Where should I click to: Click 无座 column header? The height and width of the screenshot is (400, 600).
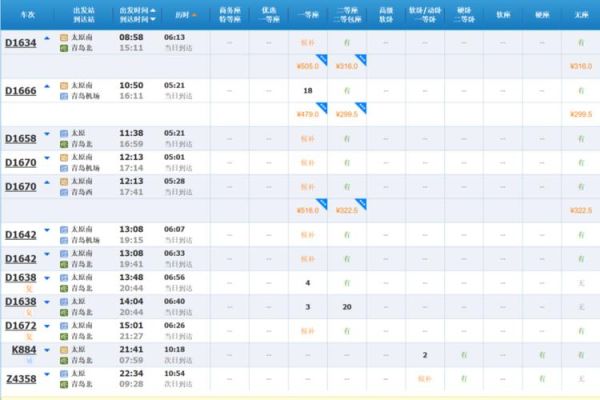coord(581,15)
